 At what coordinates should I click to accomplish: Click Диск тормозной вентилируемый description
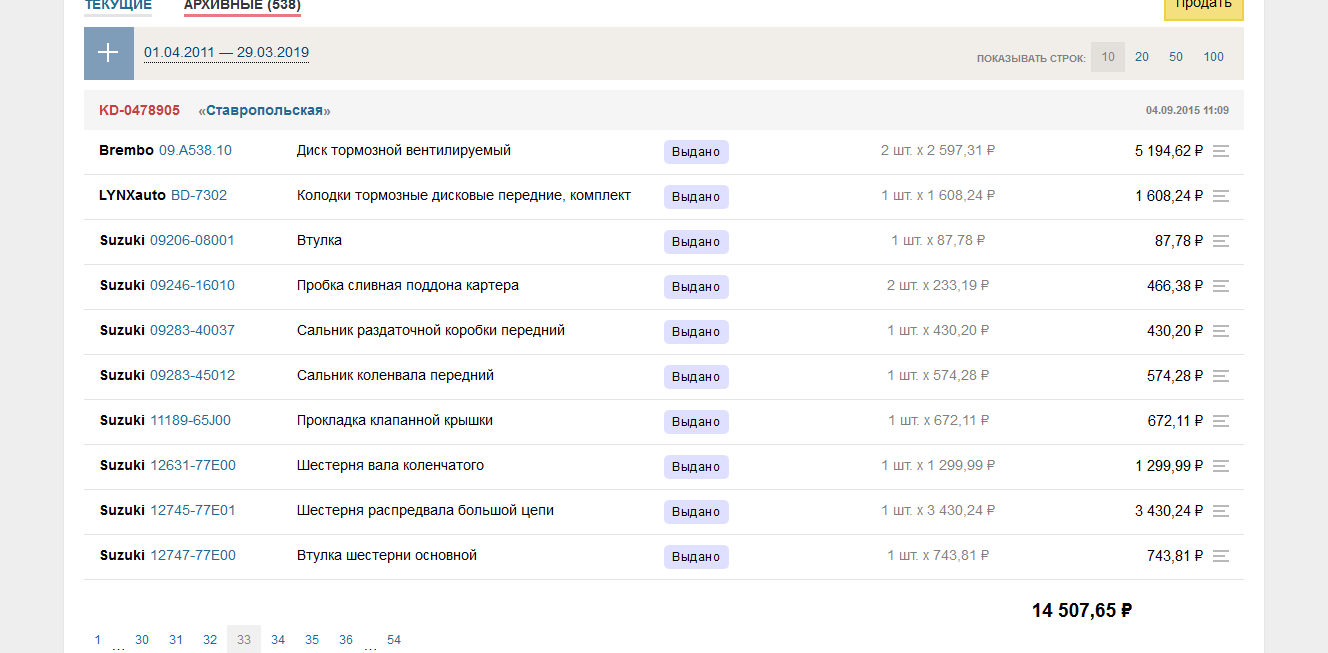[404, 150]
